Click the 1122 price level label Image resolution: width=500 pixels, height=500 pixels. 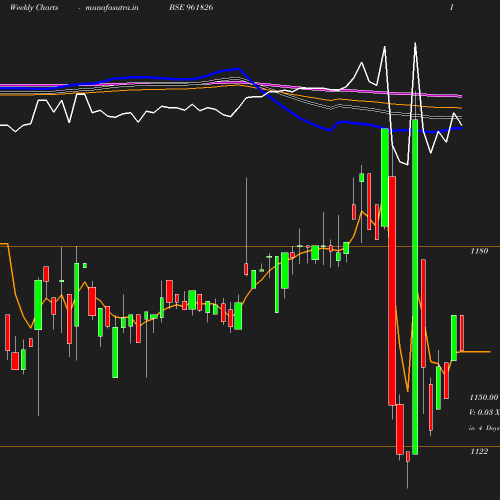479,451
